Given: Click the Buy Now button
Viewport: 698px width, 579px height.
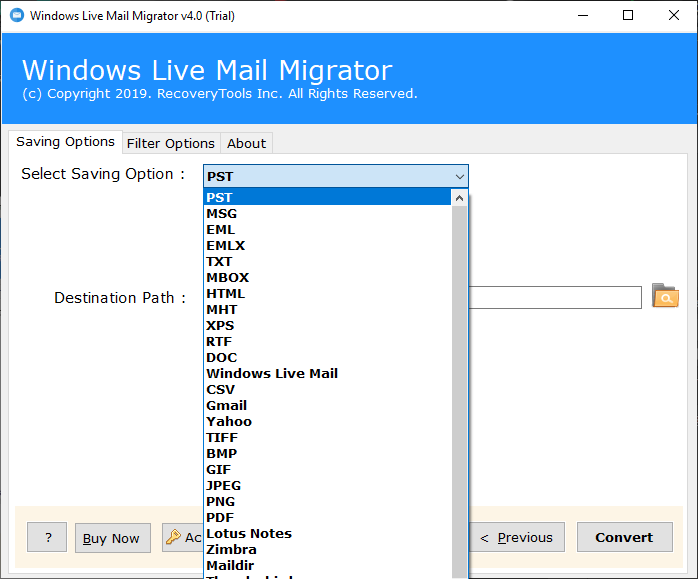Looking at the screenshot, I should coord(113,538).
